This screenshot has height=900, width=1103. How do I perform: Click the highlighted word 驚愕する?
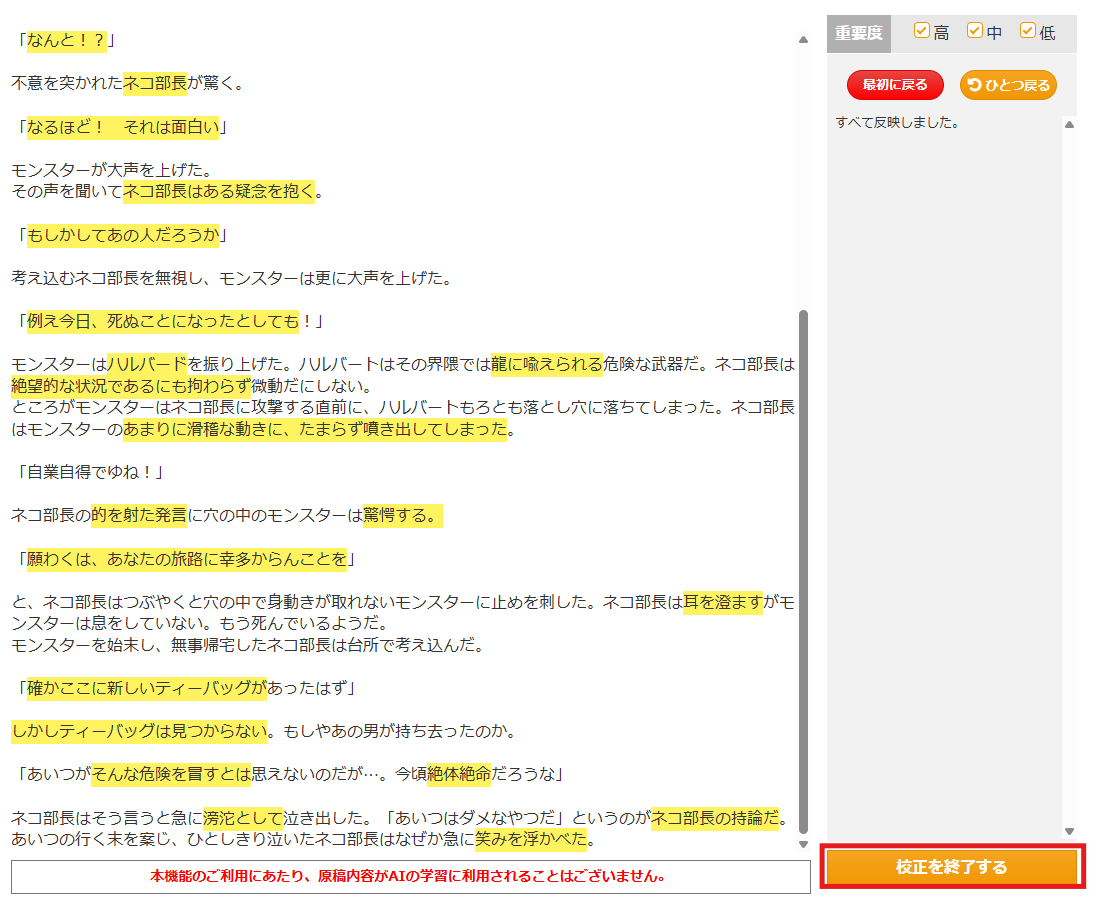click(x=402, y=516)
